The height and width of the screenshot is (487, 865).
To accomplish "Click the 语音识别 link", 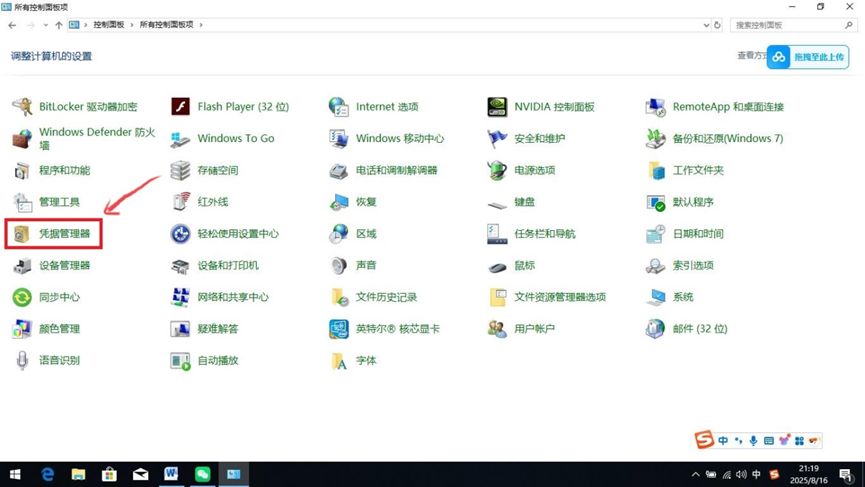I will 60,360.
